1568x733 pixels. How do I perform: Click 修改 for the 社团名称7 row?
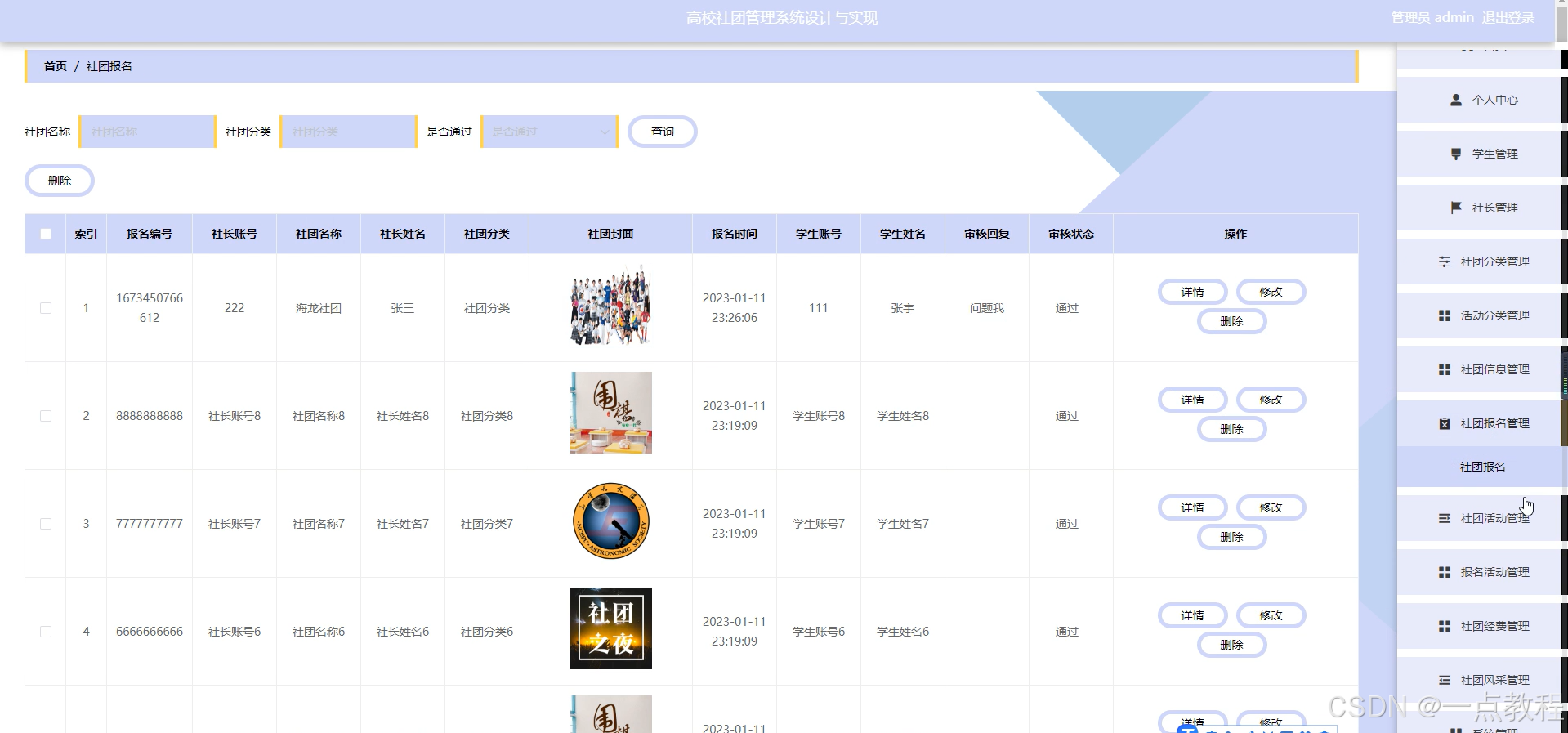click(1271, 507)
